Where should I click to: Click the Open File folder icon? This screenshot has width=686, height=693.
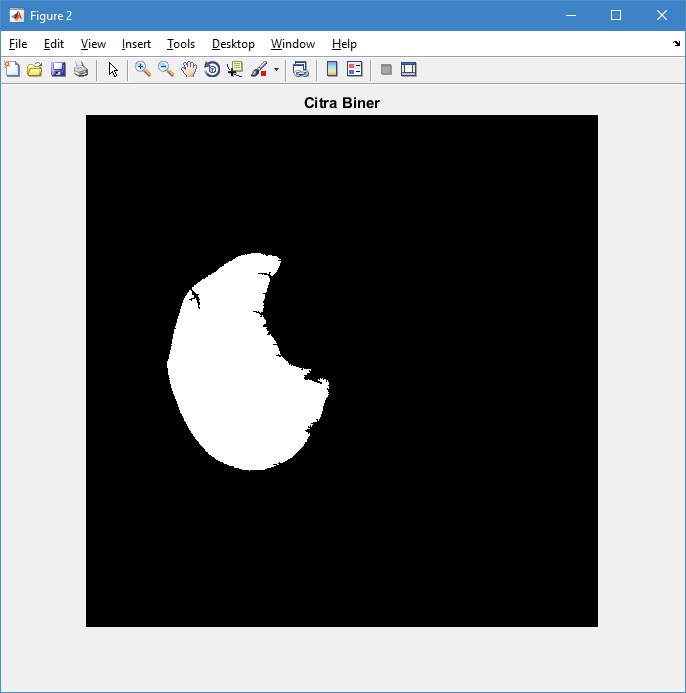[35, 69]
